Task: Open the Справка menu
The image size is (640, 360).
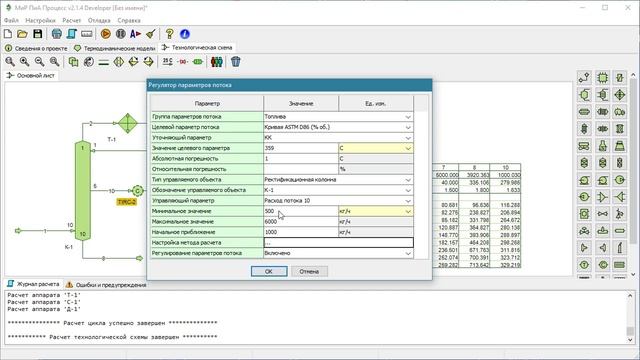Action: [x=129, y=20]
